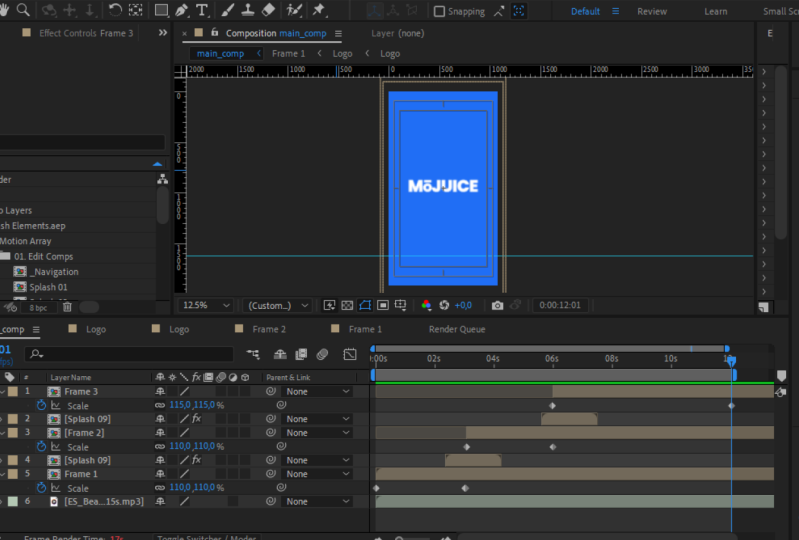Image resolution: width=799 pixels, height=540 pixels.
Task: Collapse [Frame 2] layer properties
Action: point(2,433)
